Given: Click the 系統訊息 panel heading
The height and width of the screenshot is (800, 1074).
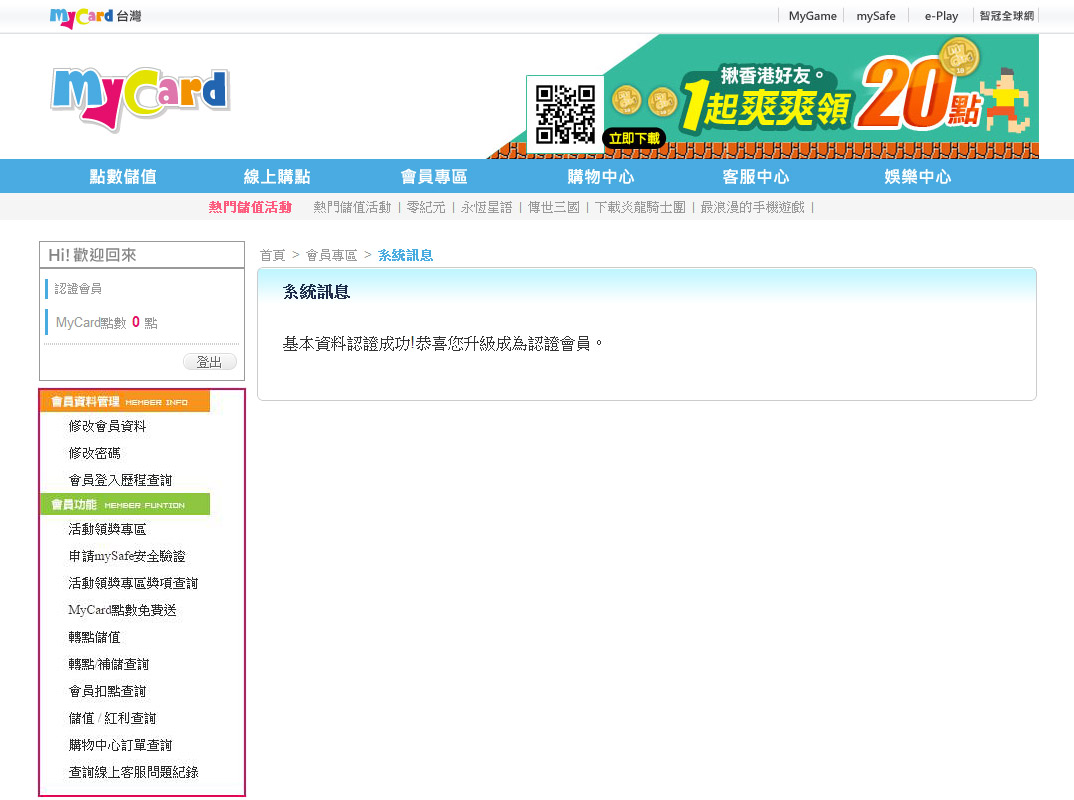Looking at the screenshot, I should tap(316, 292).
